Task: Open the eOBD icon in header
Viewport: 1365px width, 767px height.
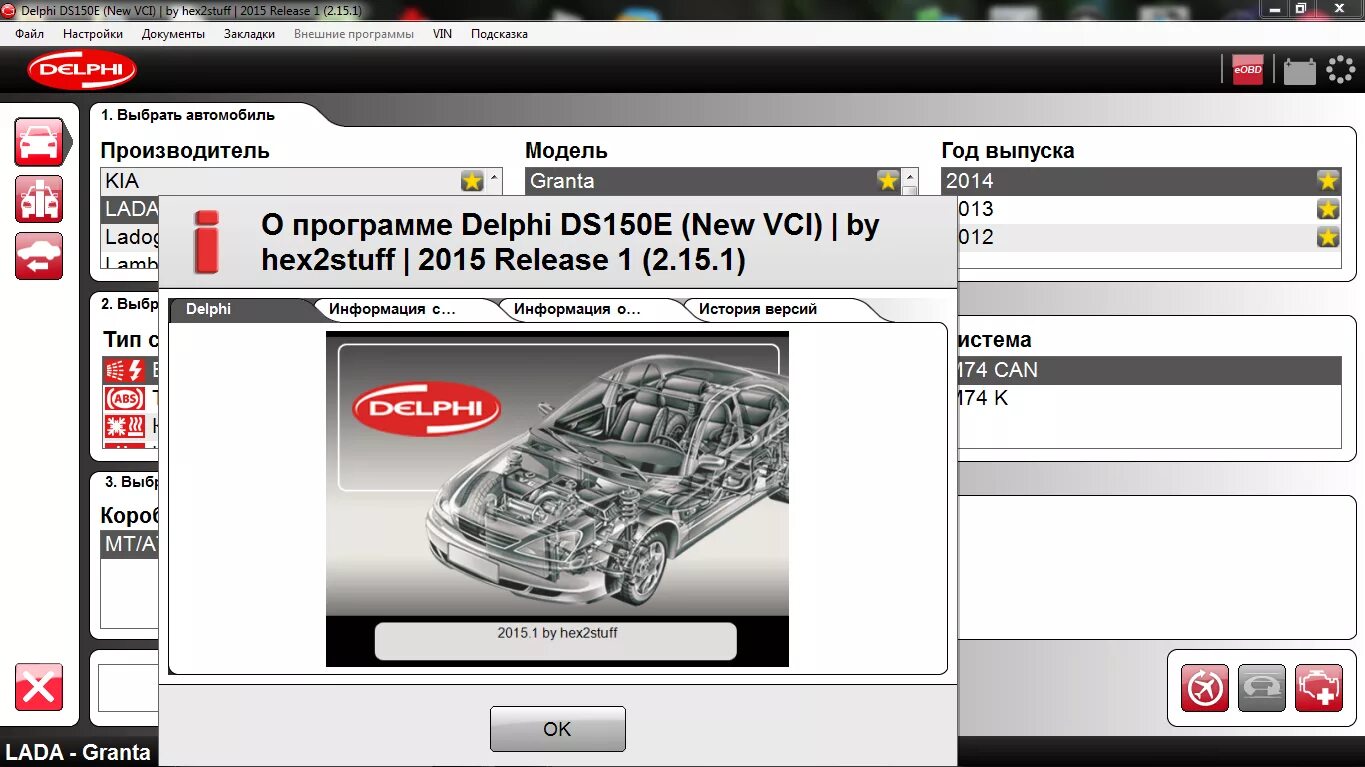Action: click(x=1248, y=69)
